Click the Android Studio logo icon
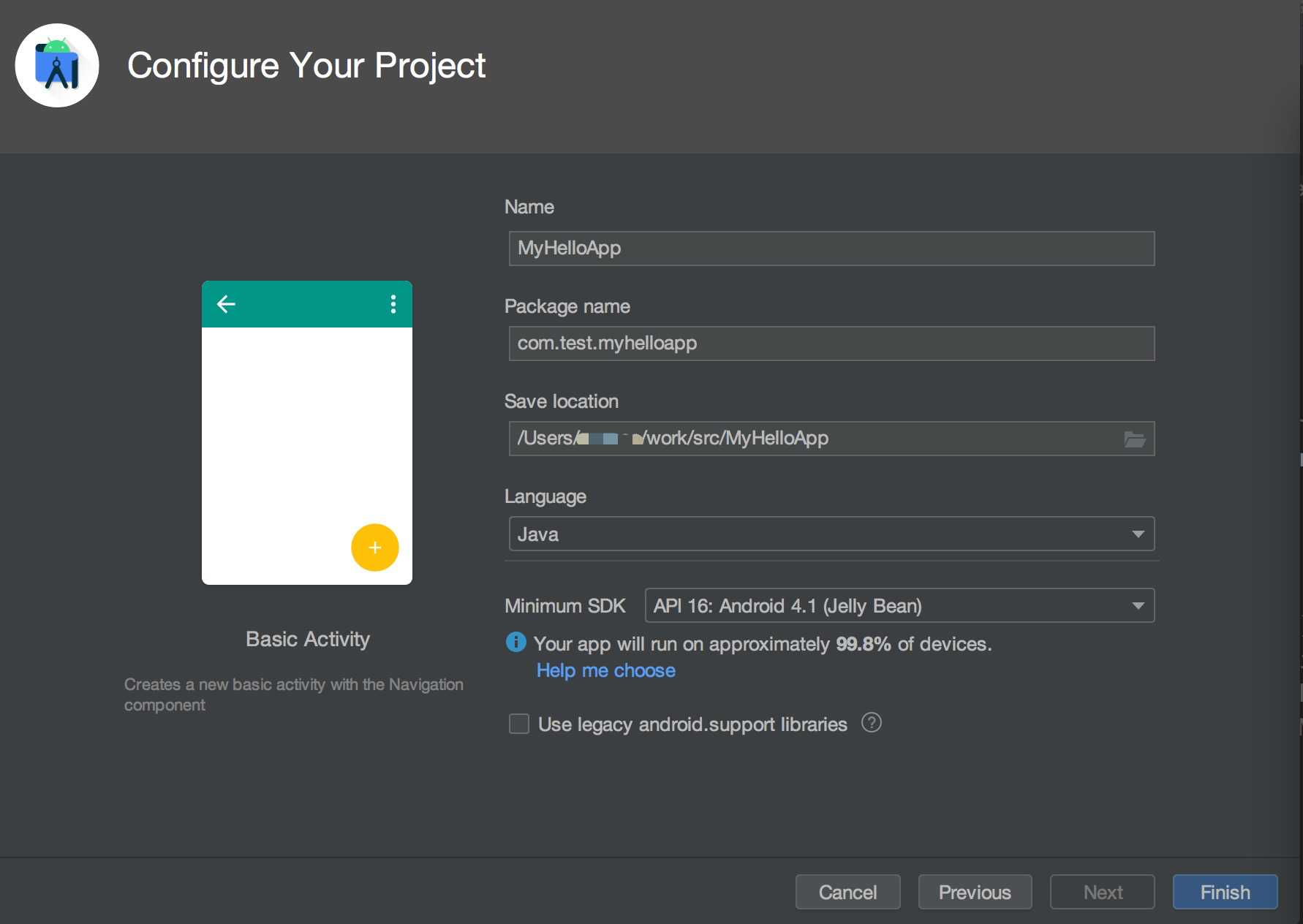Viewport: 1303px width, 924px height. pyautogui.click(x=57, y=66)
